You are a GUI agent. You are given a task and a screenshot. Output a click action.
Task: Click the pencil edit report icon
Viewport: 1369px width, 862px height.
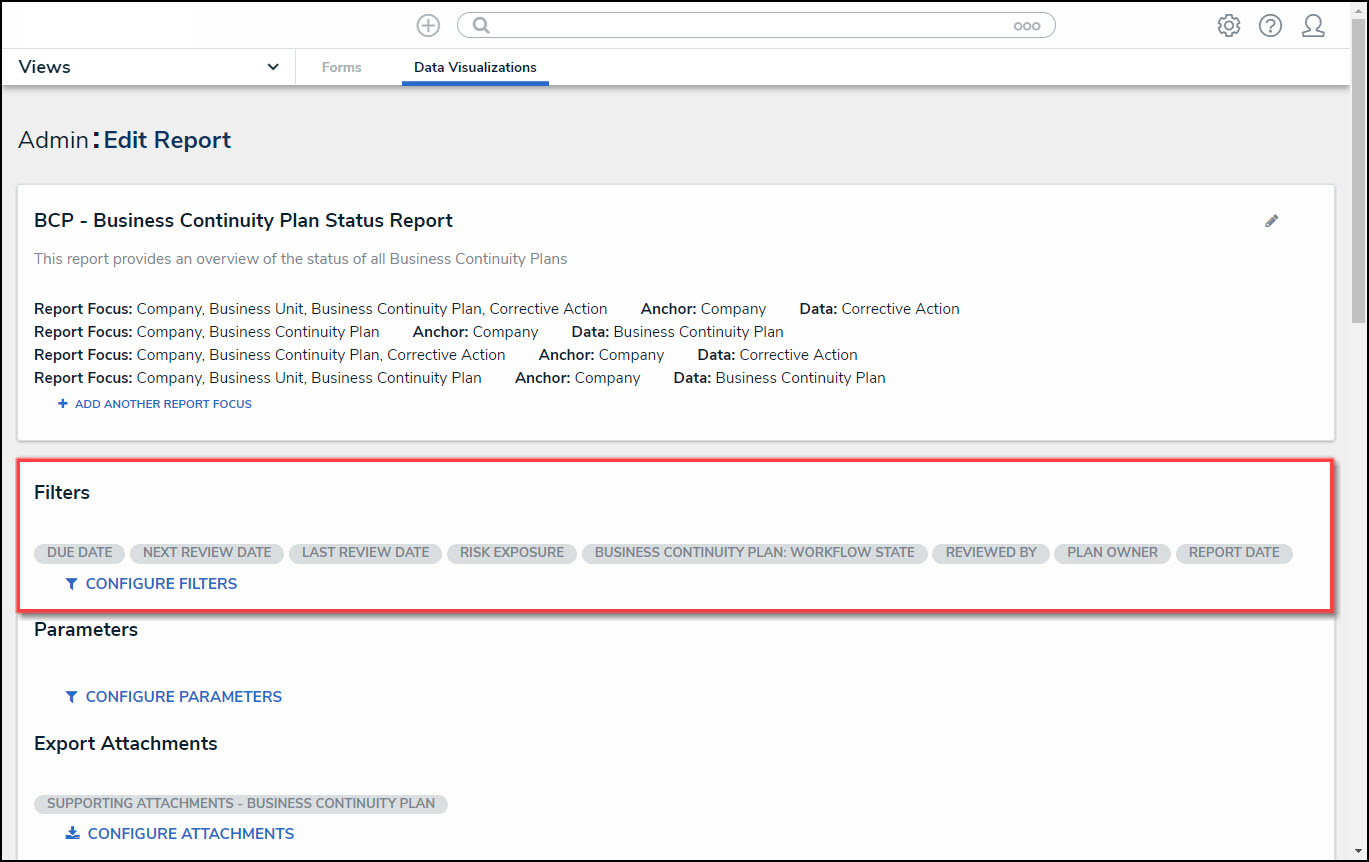coord(1271,221)
